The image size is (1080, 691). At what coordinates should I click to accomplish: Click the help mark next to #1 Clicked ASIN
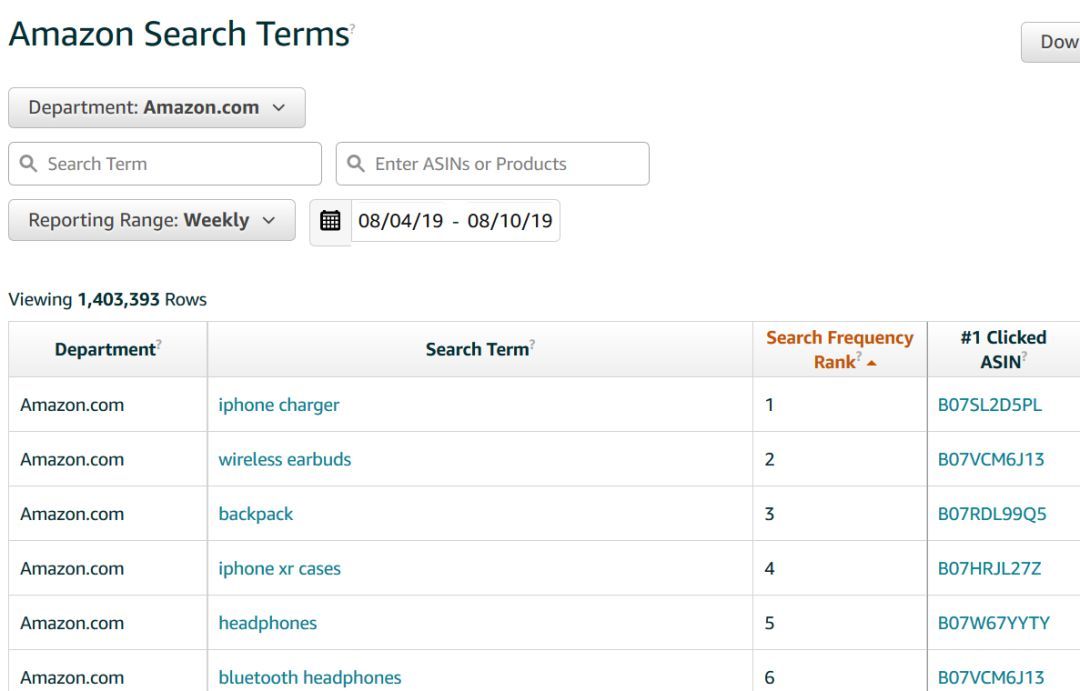pyautogui.click(x=1024, y=355)
